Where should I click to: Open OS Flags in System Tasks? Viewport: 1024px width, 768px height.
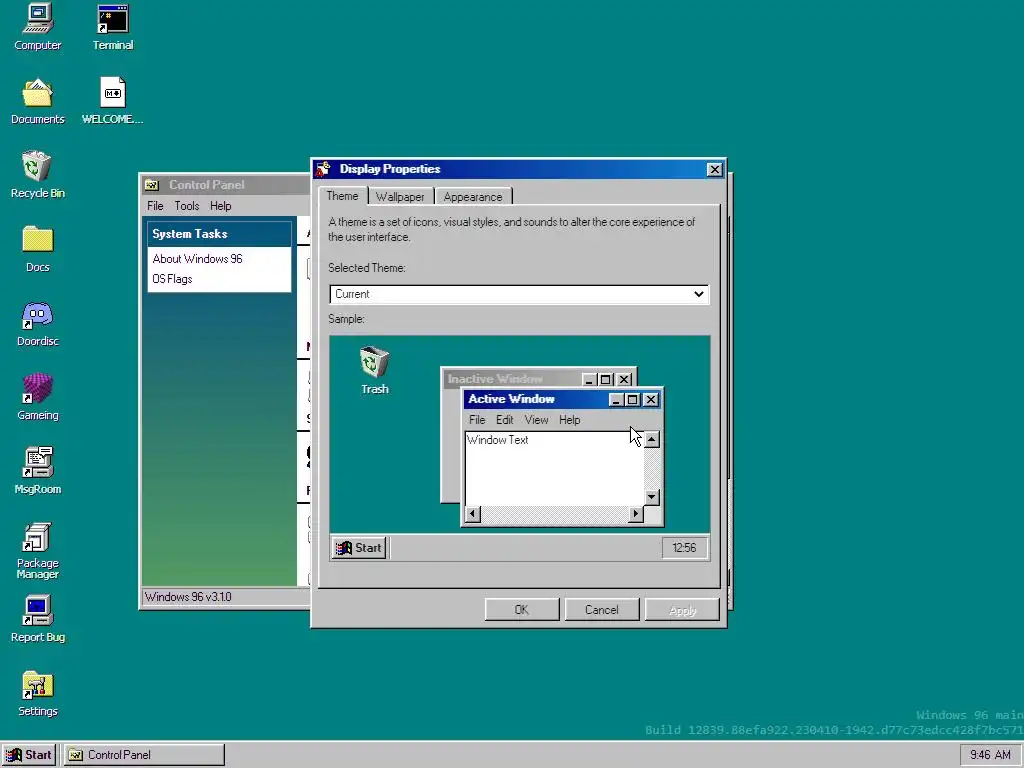click(x=172, y=280)
